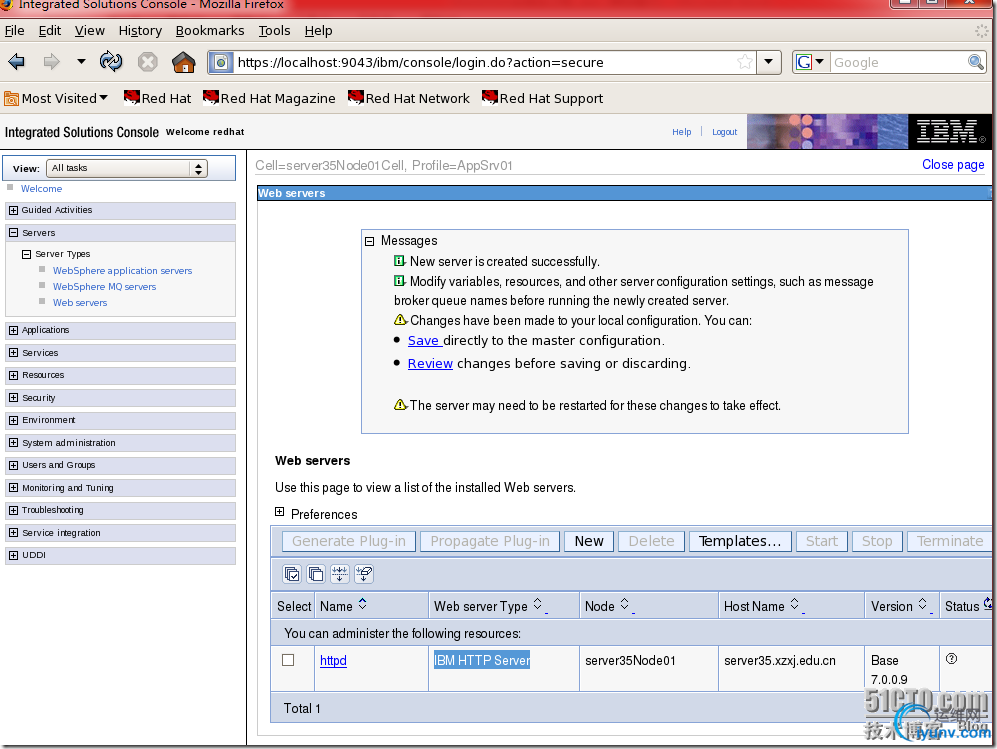Click the Google search input field

[x=899, y=62]
